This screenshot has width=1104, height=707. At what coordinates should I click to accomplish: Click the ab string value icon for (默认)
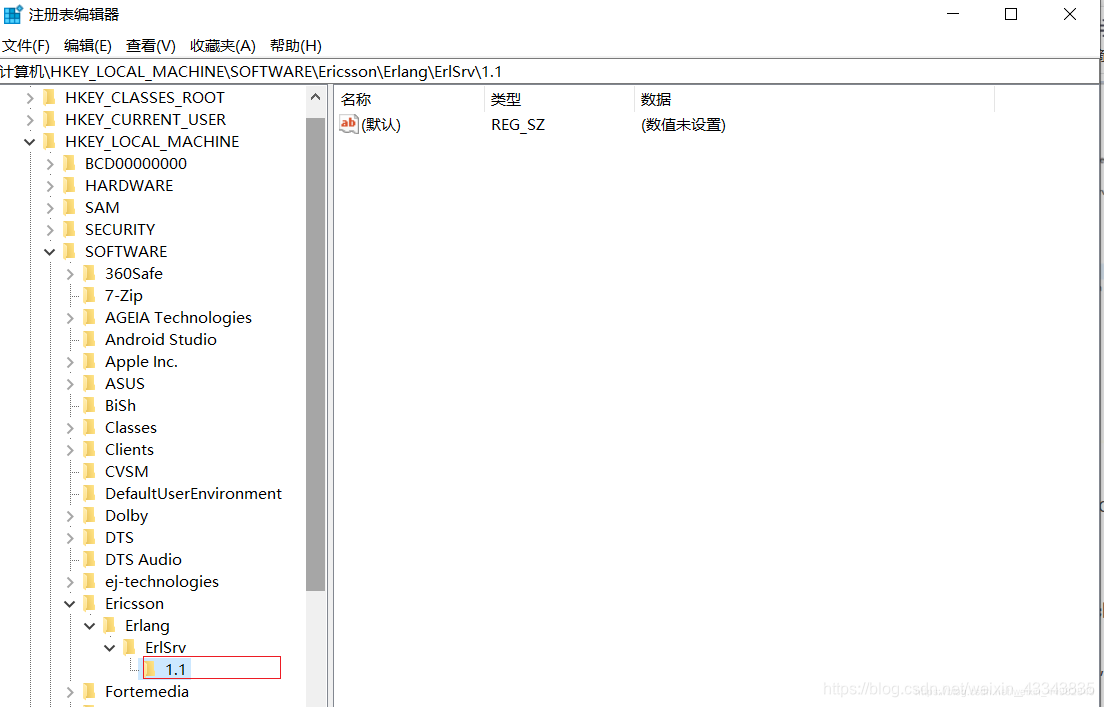(x=349, y=125)
